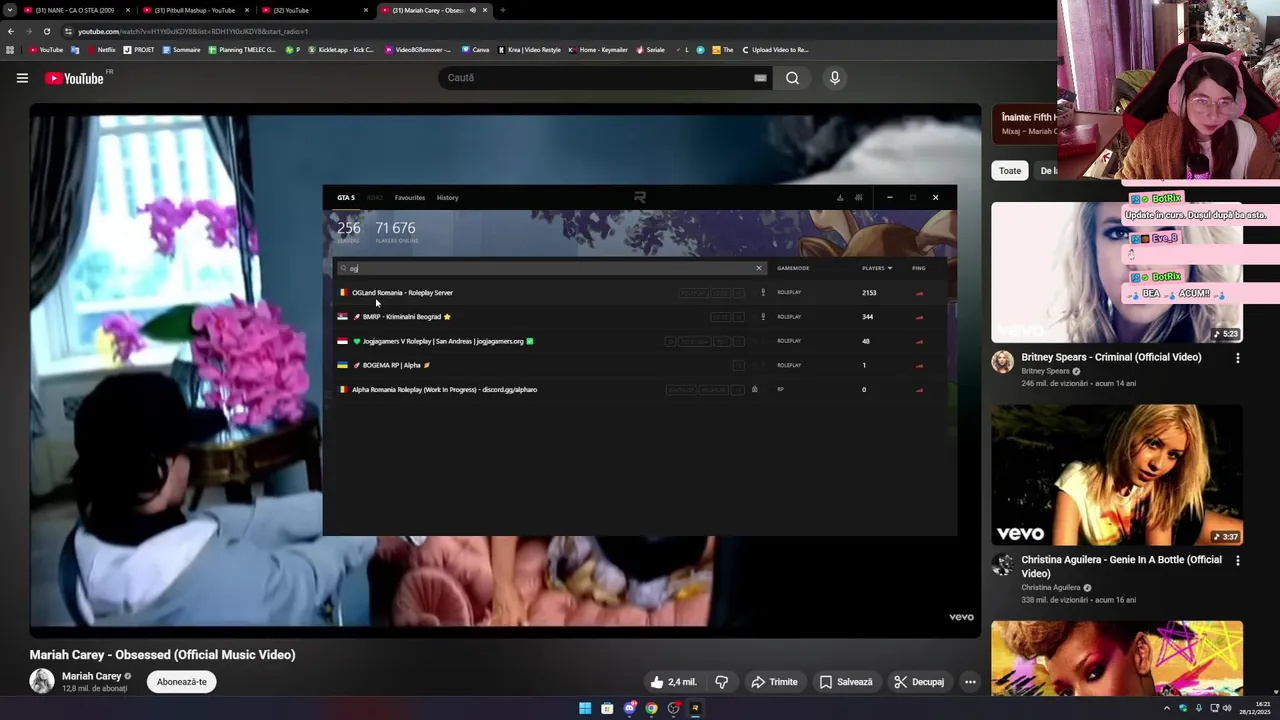
Task: Open the Upload Video to Re... bookmark
Action: (775, 50)
